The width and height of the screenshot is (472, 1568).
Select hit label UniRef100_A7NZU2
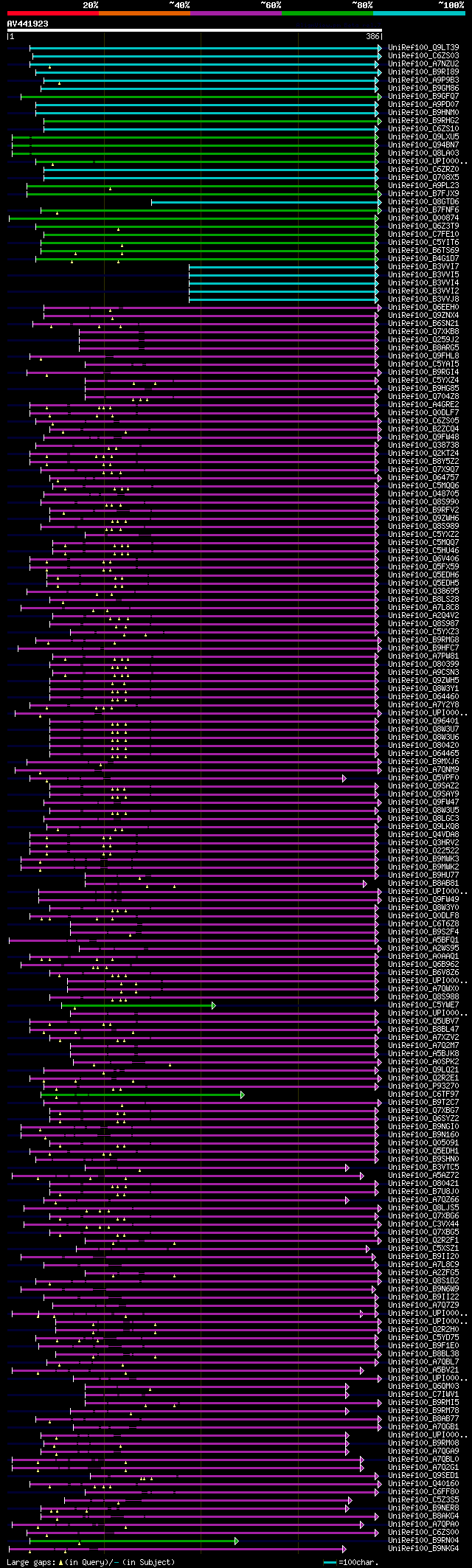coord(423,64)
